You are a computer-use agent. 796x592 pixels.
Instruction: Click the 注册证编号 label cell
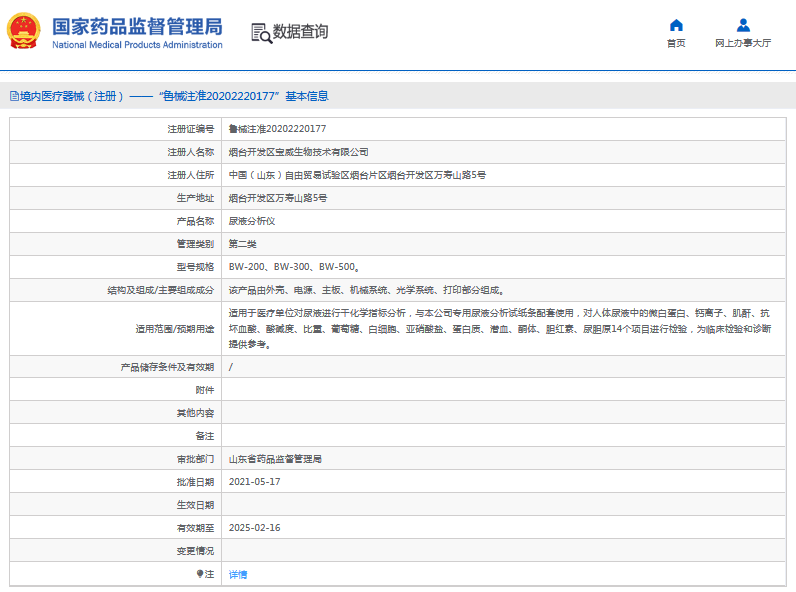(x=115, y=129)
